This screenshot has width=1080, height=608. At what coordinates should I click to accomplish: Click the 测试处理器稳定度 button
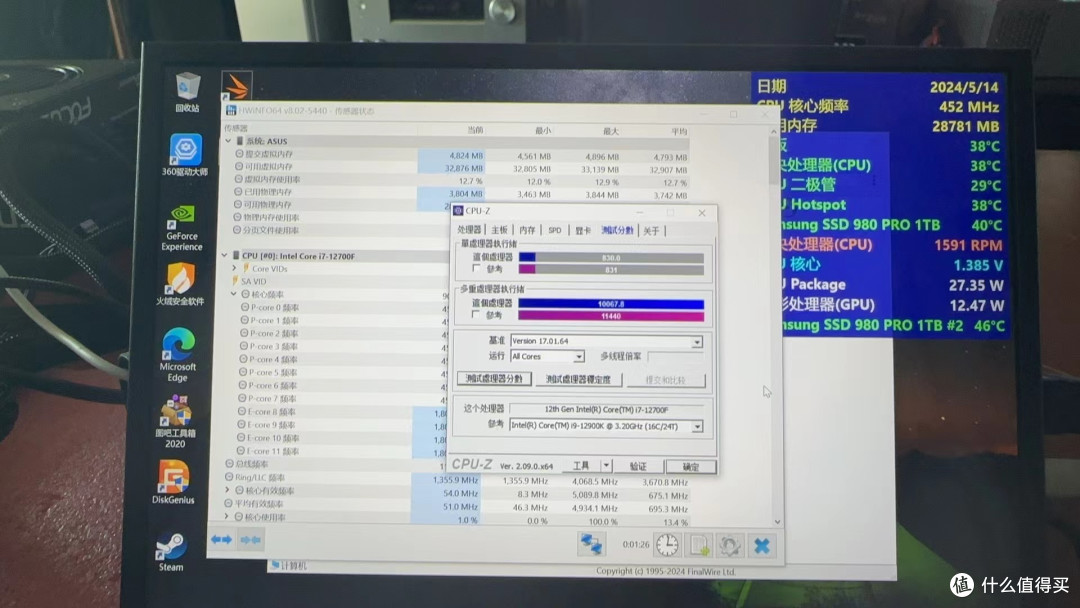click(x=579, y=379)
